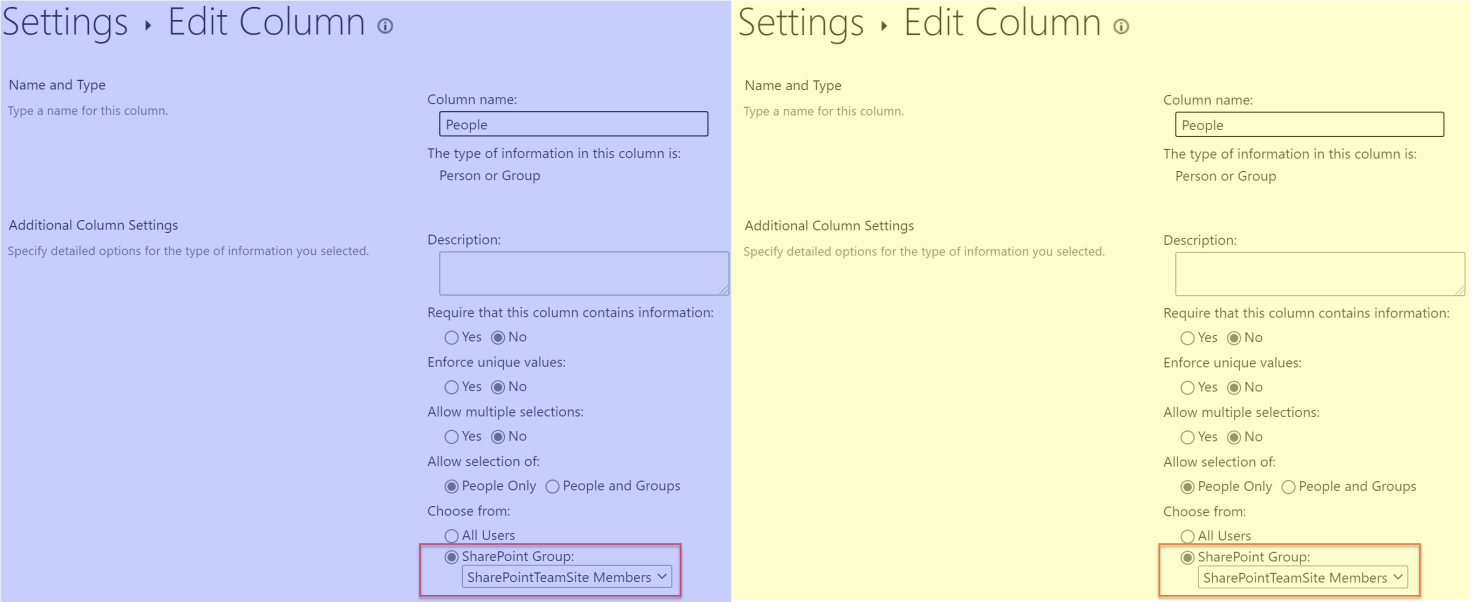Click Description box in yellow panel
The height and width of the screenshot is (602, 1472).
(1320, 273)
